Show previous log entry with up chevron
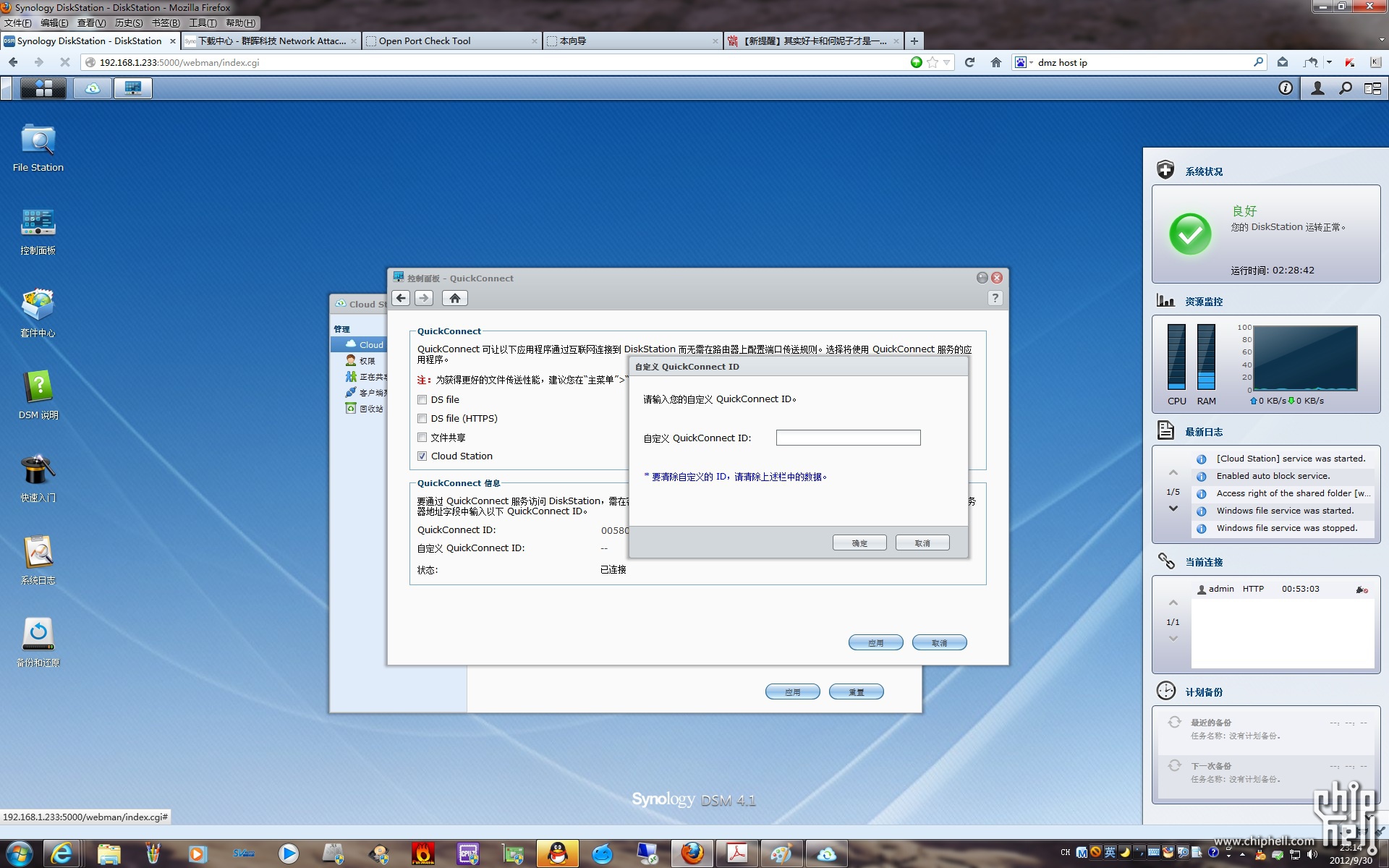1389x868 pixels. pyautogui.click(x=1173, y=473)
